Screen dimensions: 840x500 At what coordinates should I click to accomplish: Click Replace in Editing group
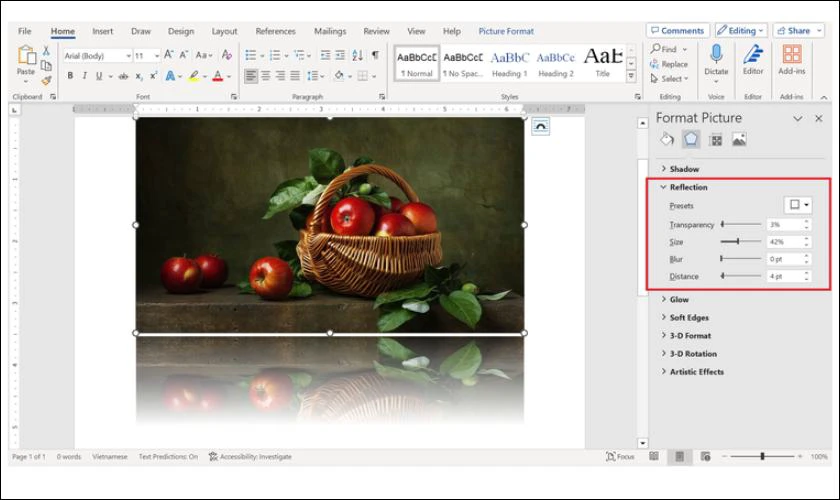coord(669,64)
